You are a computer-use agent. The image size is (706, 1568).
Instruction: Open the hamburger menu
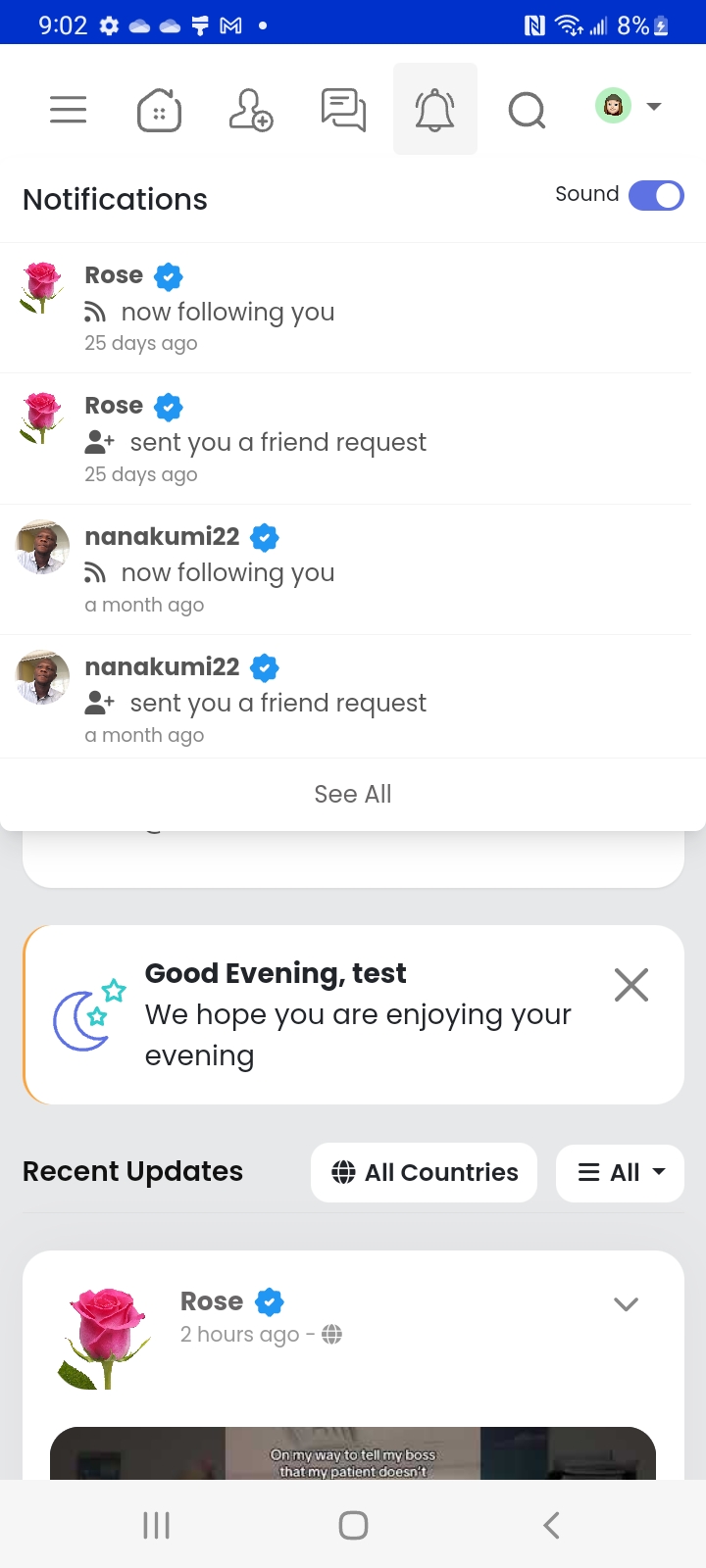click(x=69, y=109)
